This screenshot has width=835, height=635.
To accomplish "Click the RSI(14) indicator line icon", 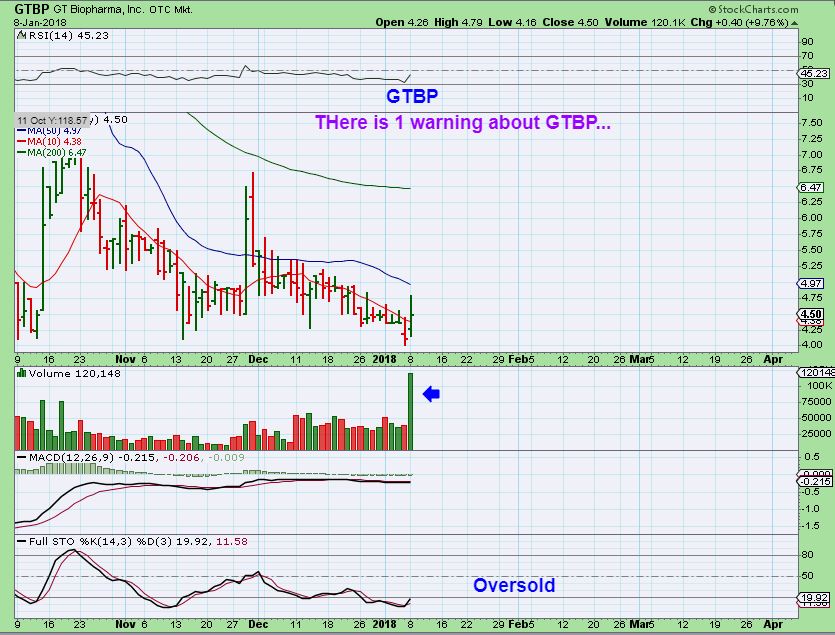I will [22, 35].
